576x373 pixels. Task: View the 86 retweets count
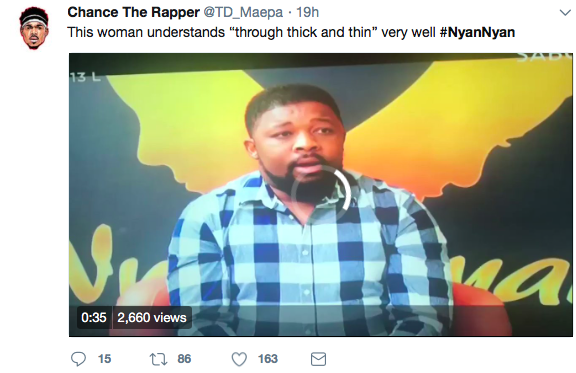point(184,359)
